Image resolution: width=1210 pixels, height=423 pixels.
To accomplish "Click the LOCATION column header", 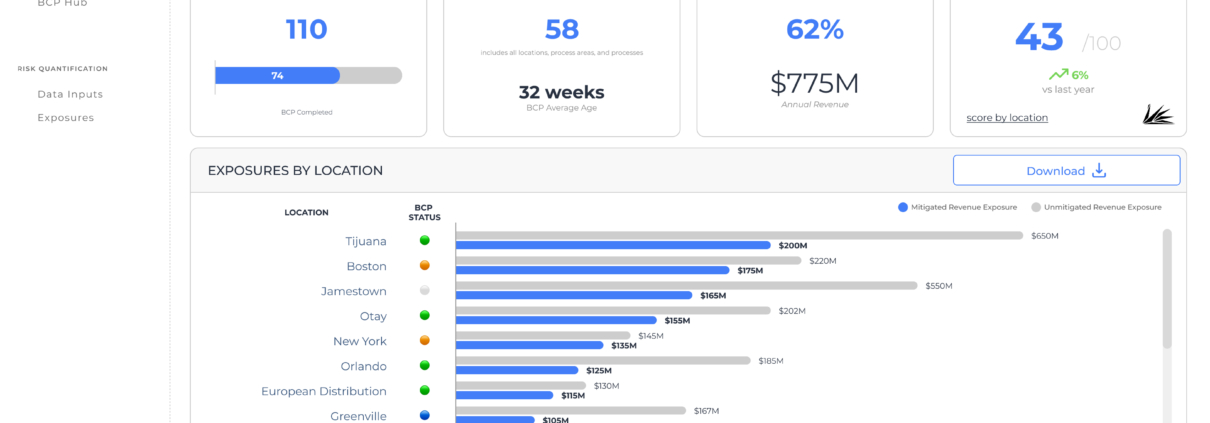I will pos(306,212).
